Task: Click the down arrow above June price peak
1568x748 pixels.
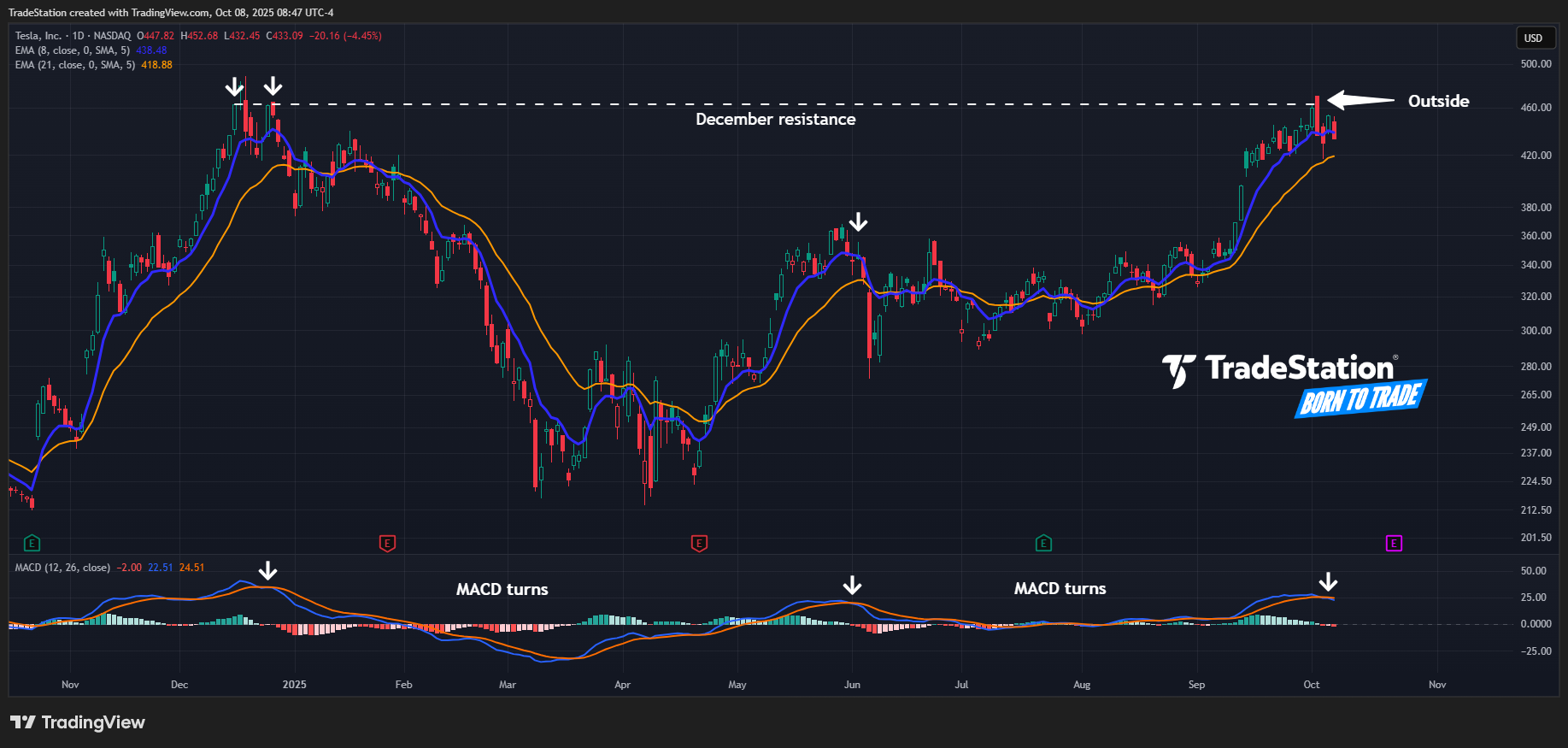Action: [858, 222]
